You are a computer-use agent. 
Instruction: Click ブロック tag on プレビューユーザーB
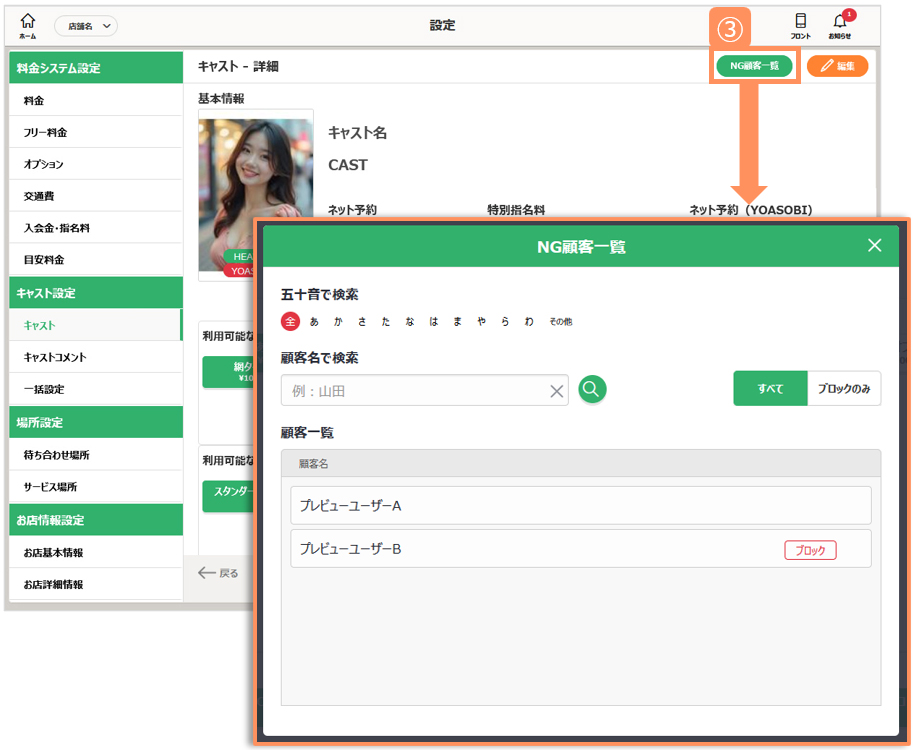(x=810, y=549)
